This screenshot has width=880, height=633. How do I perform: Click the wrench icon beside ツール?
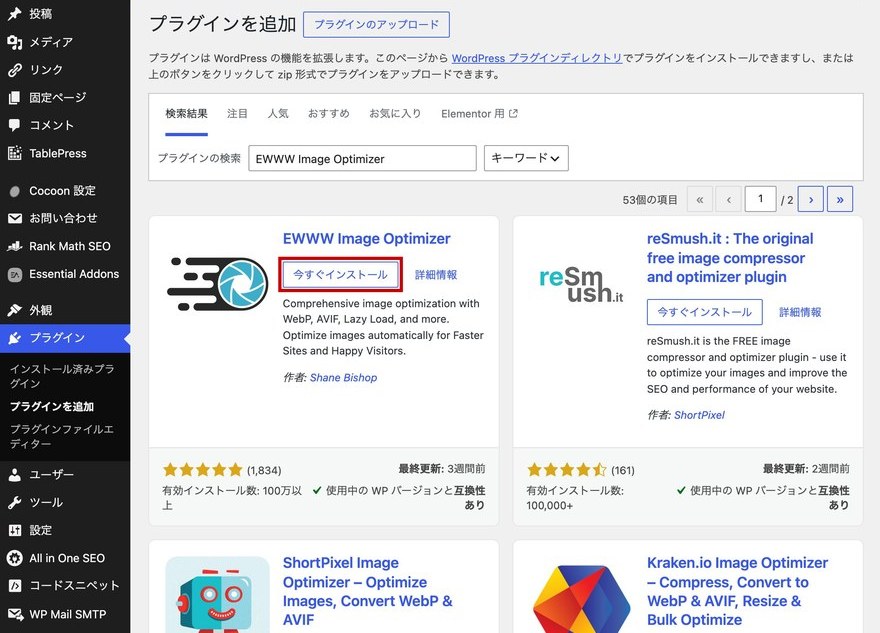(x=15, y=502)
